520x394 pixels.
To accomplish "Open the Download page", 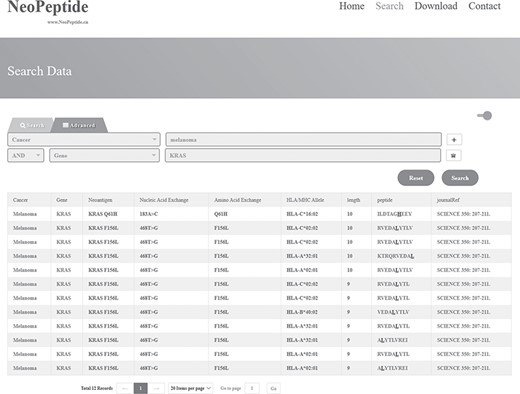I will (436, 6).
